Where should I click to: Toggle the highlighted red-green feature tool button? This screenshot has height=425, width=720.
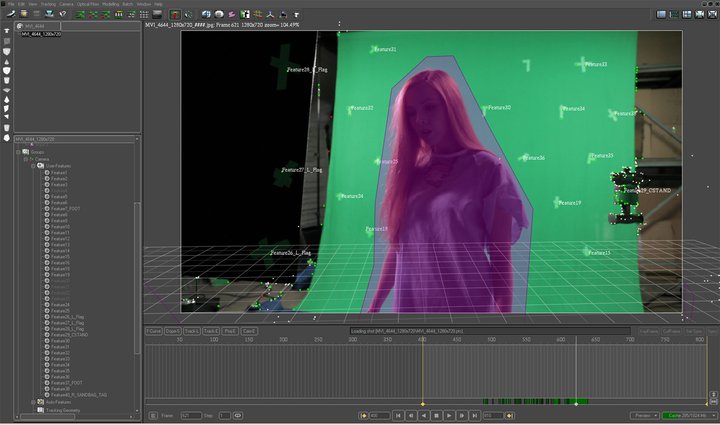point(175,15)
